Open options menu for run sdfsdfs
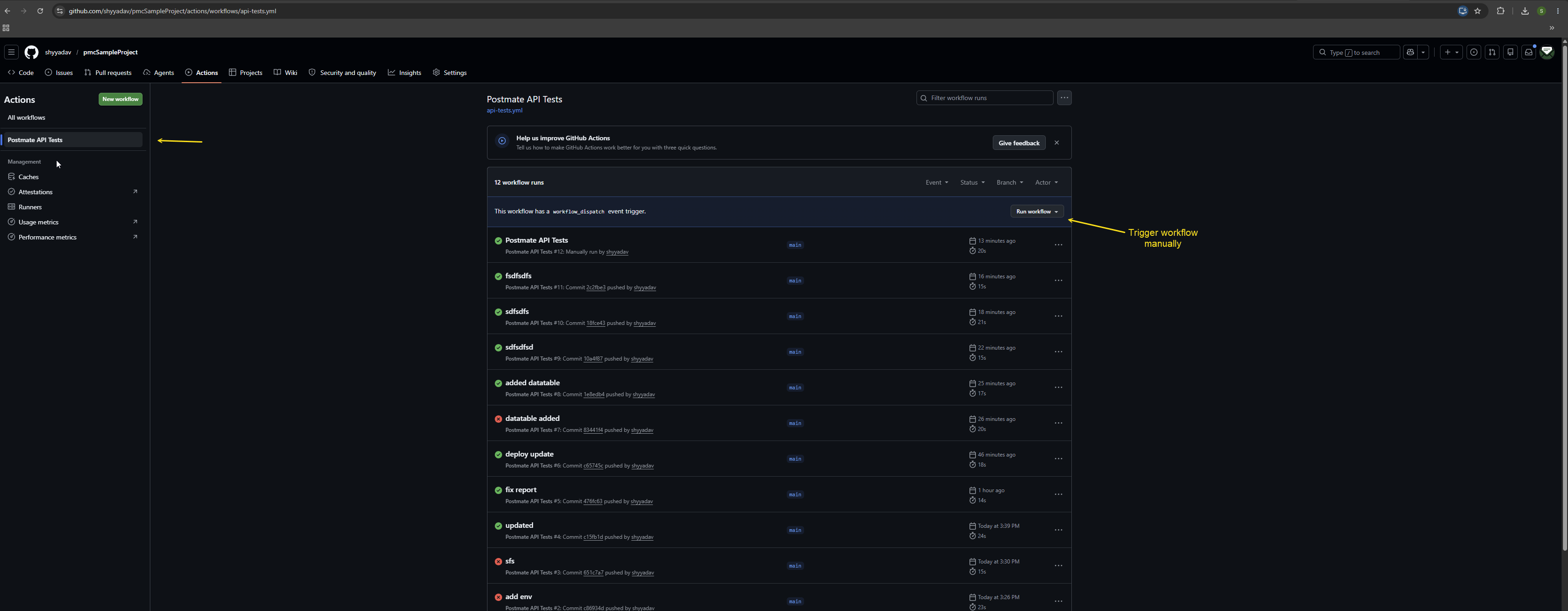 coord(1059,316)
